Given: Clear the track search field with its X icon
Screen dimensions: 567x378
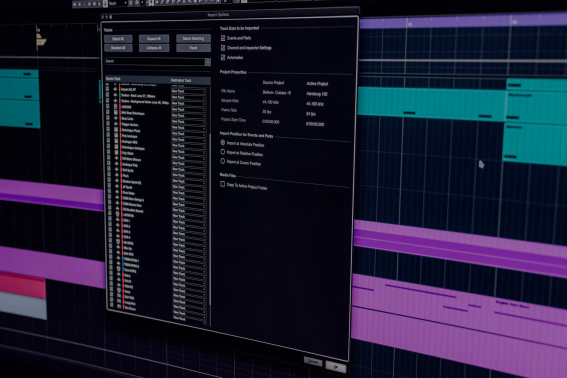Looking at the screenshot, I should coord(208,62).
